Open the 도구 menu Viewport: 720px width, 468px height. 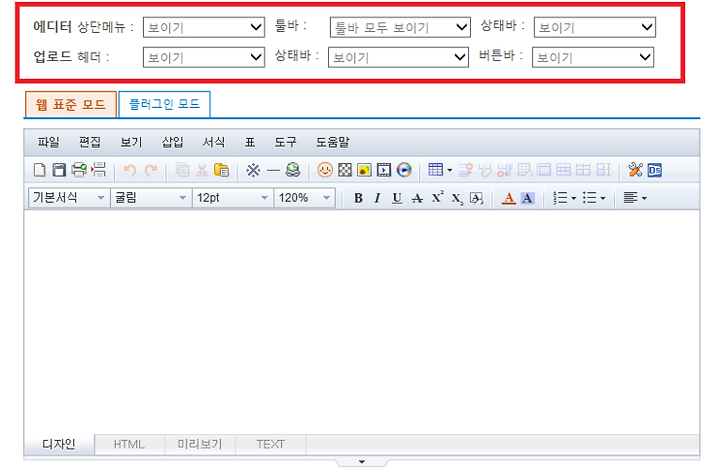[286, 142]
